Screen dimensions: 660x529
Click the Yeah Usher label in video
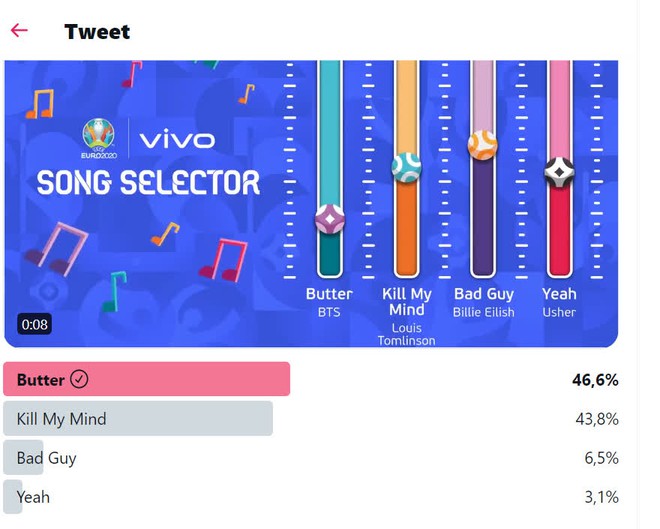click(559, 302)
